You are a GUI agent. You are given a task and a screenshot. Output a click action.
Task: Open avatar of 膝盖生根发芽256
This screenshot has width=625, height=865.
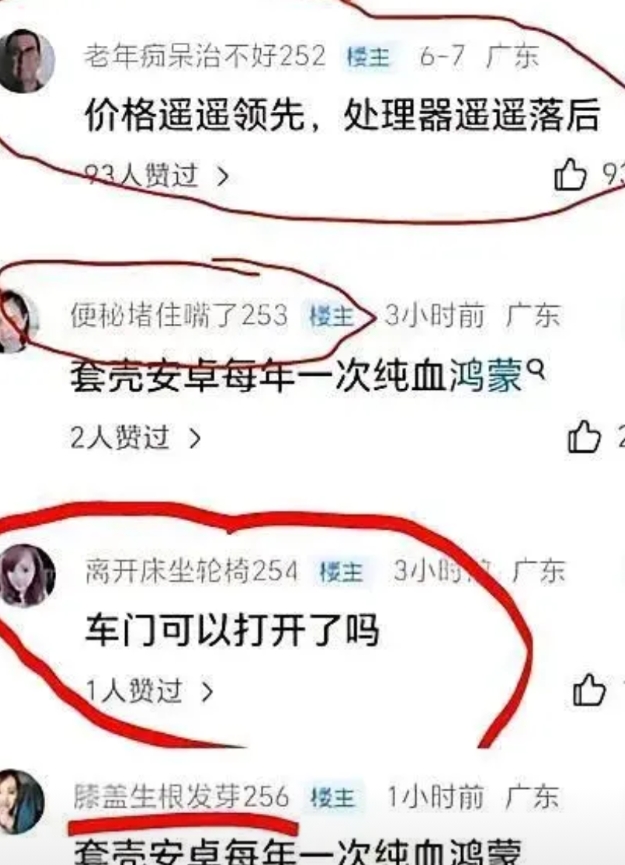click(21, 802)
